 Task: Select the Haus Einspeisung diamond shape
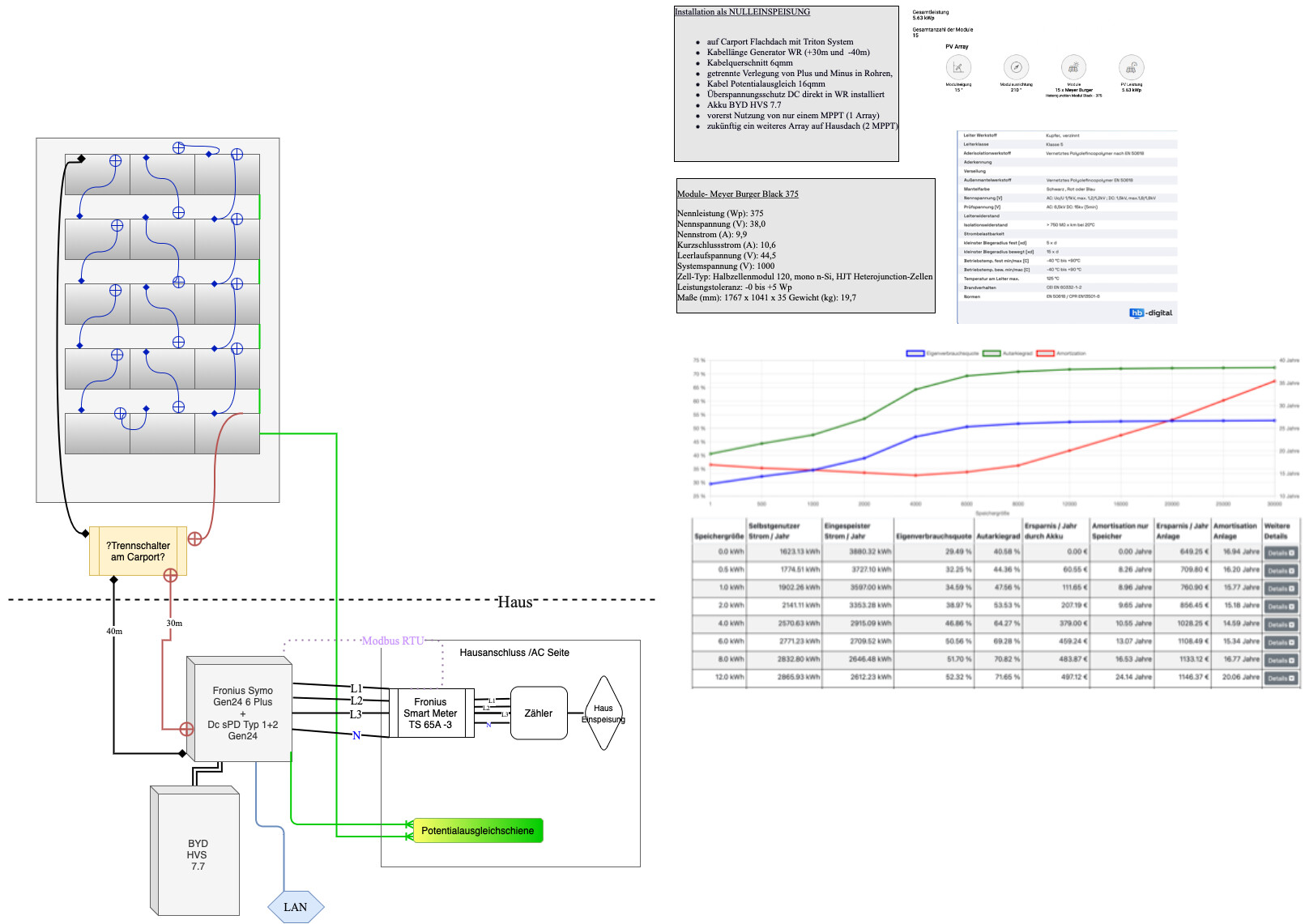point(603,713)
